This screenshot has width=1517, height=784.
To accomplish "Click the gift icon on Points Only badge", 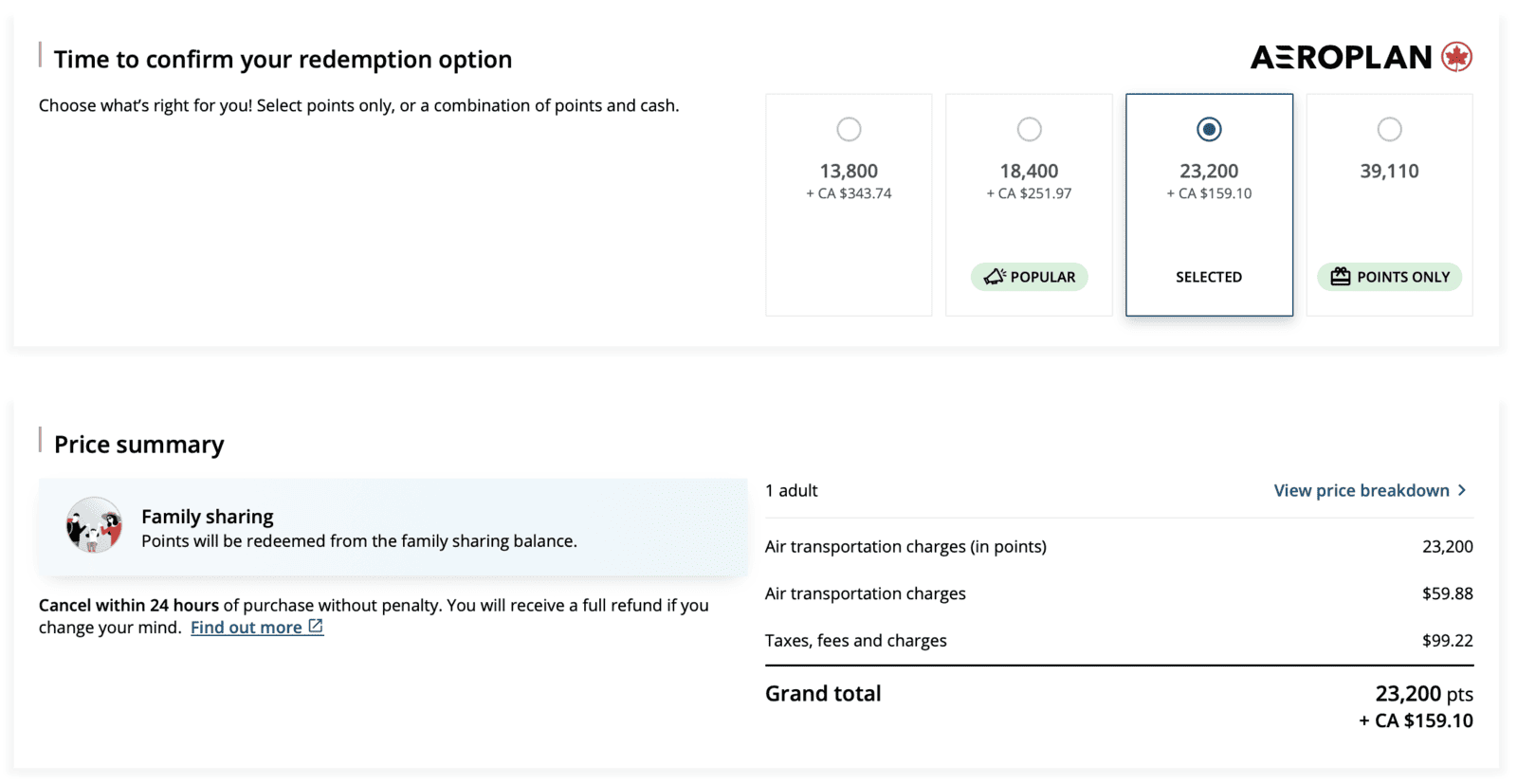I will coord(1340,277).
